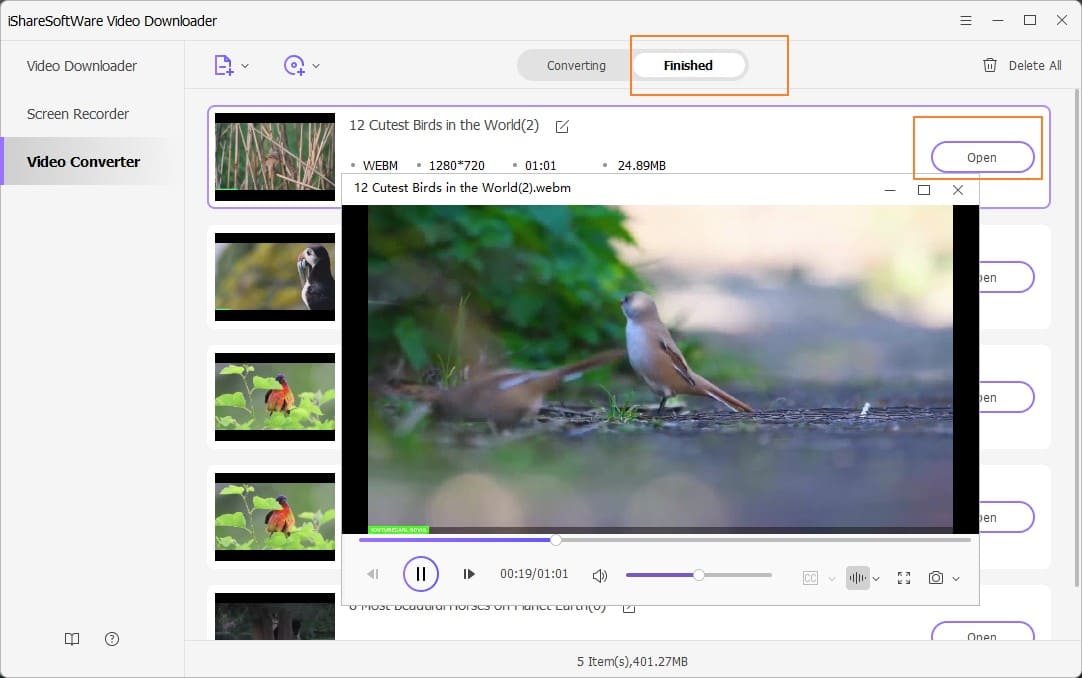
Task: Switch to the Converting tab
Action: click(x=575, y=65)
